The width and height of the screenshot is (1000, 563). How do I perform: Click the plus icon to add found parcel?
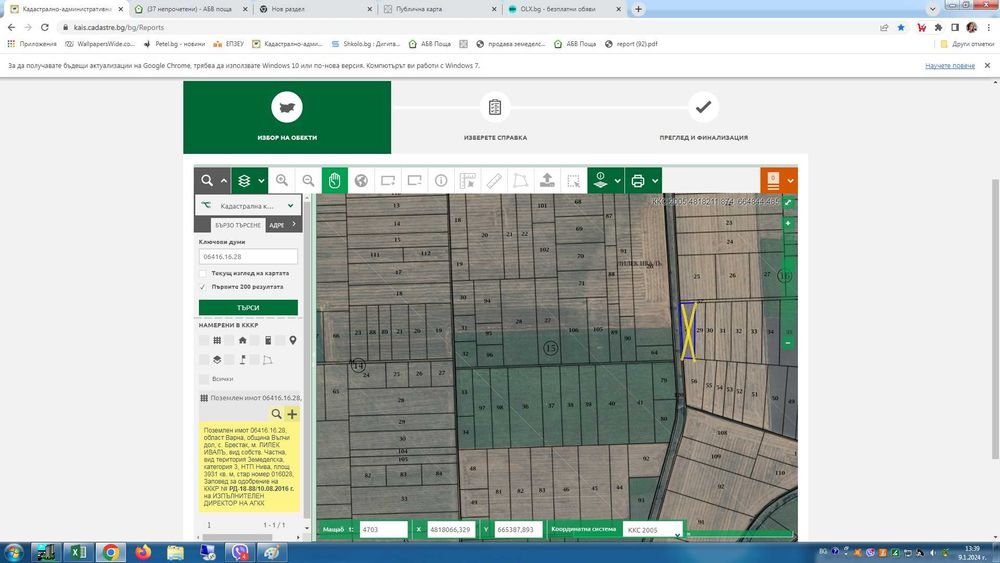click(292, 414)
